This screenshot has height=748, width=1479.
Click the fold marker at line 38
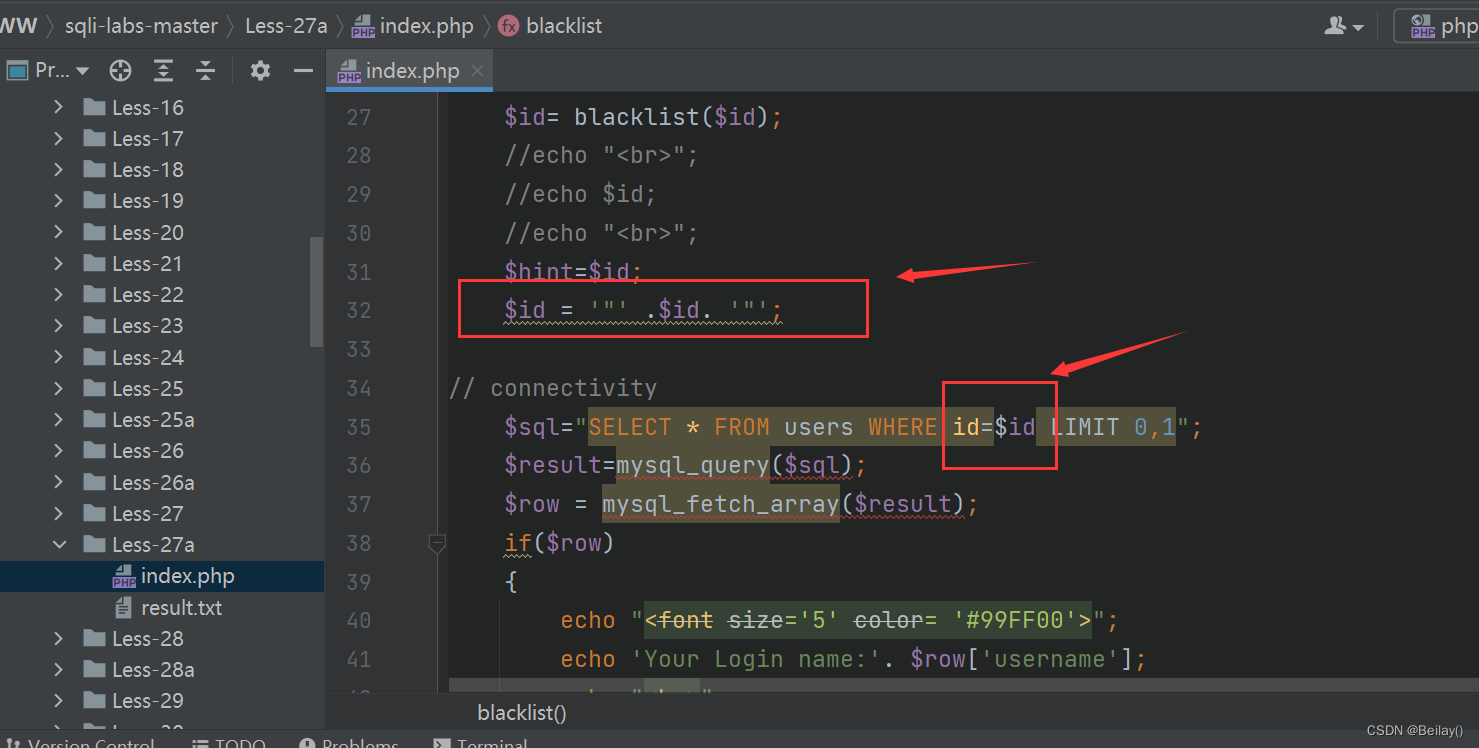437,543
